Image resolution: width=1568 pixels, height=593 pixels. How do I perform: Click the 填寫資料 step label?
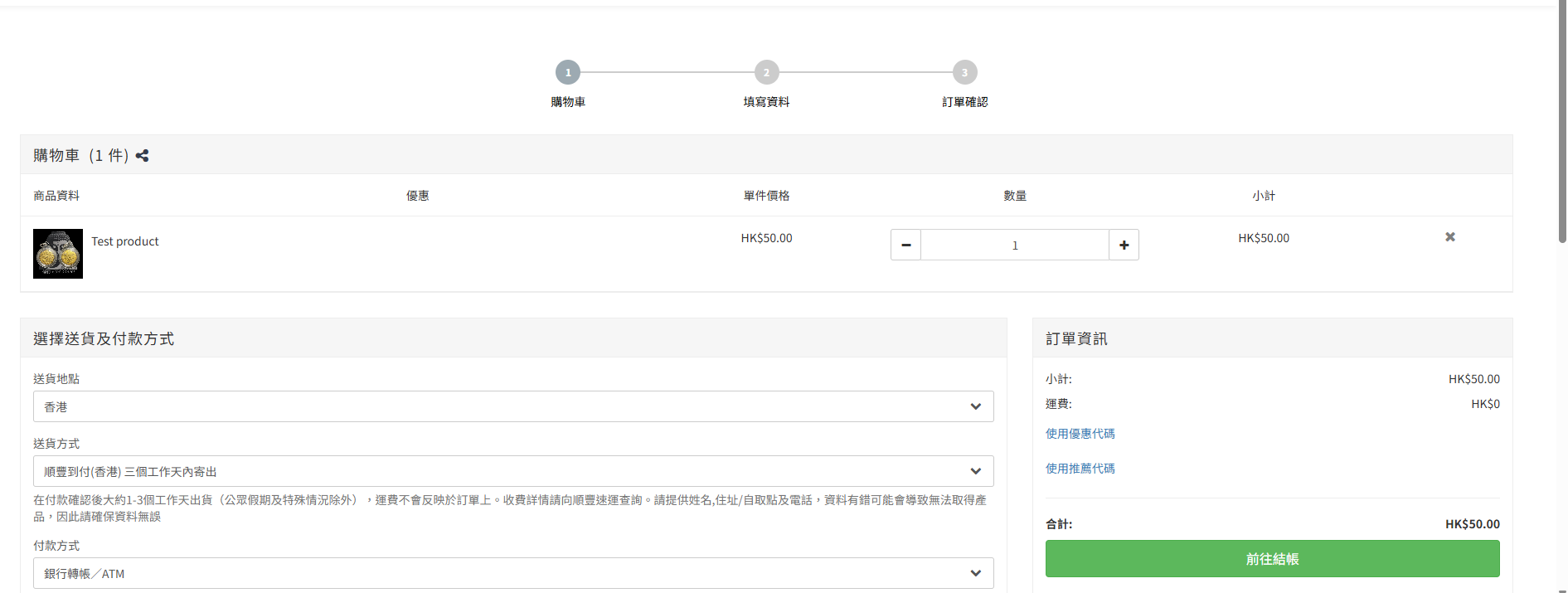[x=766, y=102]
